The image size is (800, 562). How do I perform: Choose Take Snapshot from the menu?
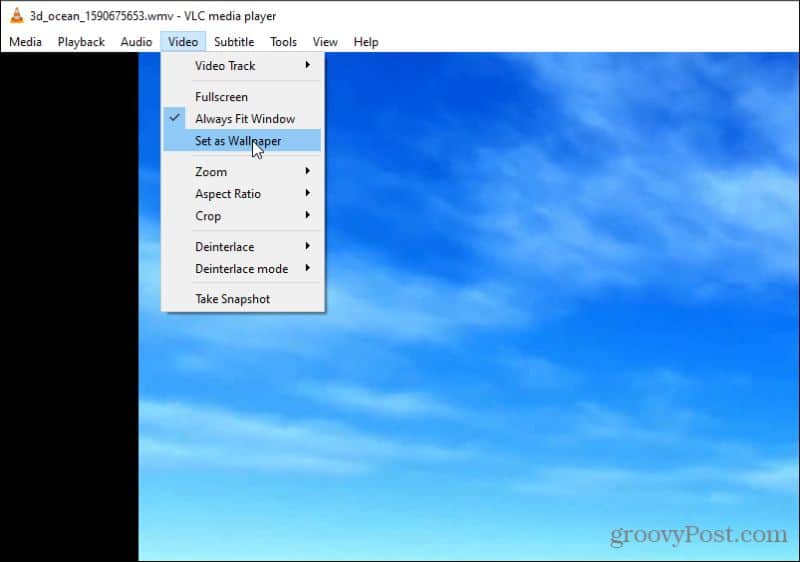[242, 299]
